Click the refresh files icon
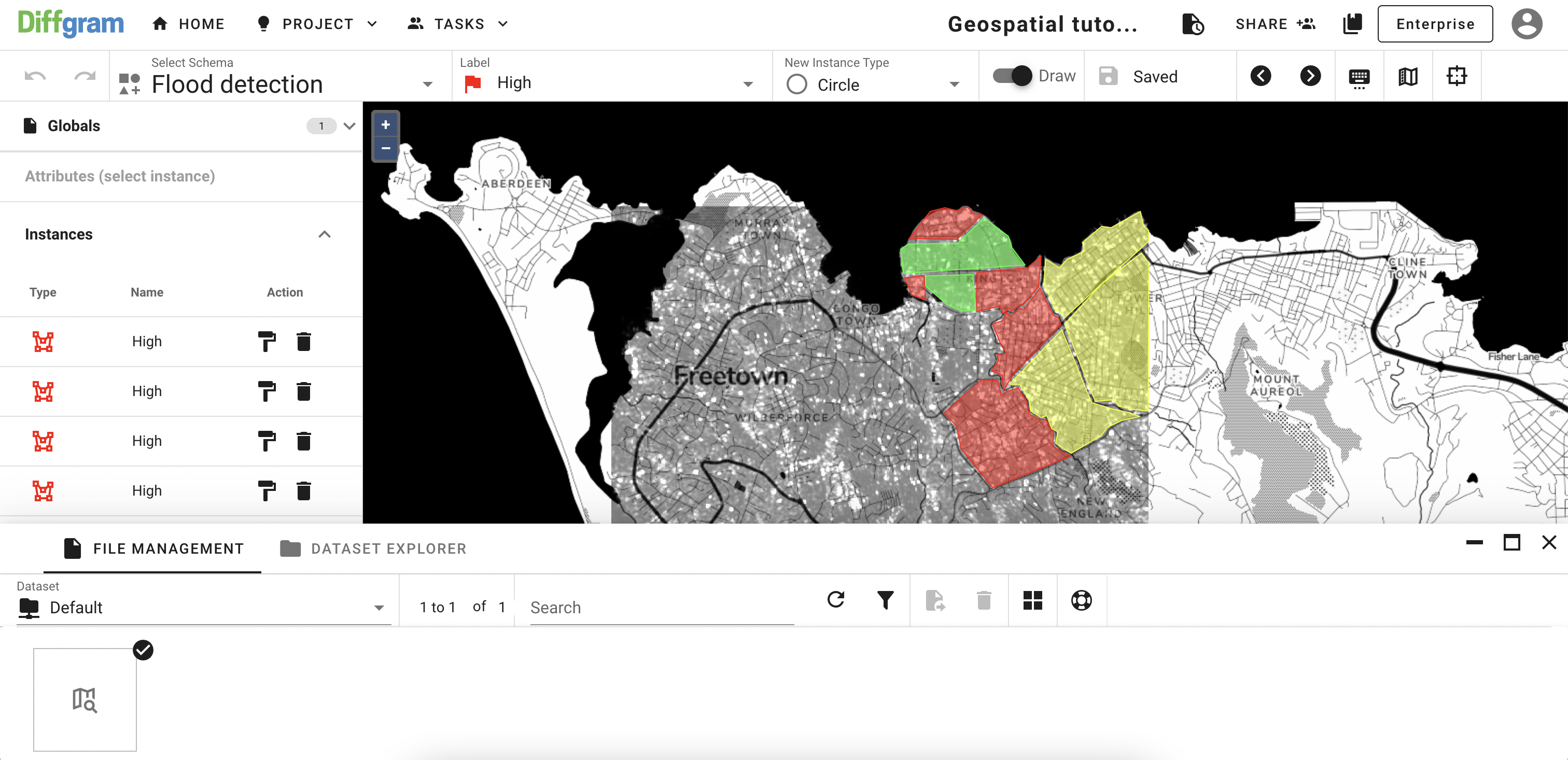This screenshot has height=760, width=1568. point(836,600)
